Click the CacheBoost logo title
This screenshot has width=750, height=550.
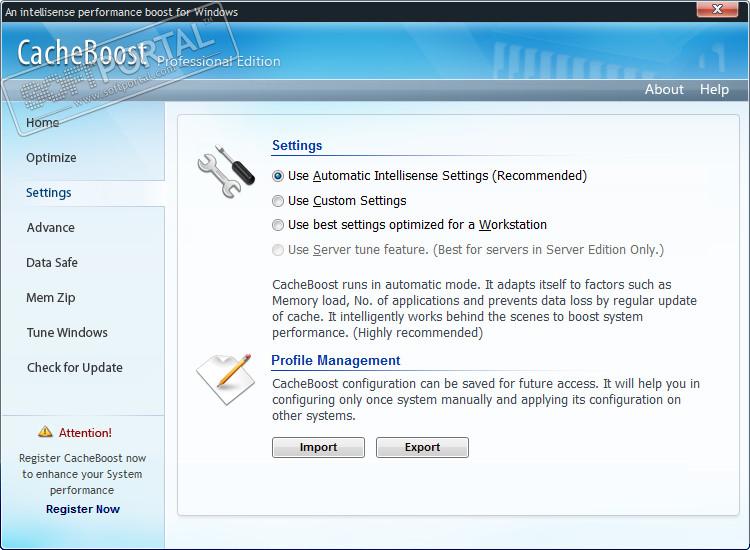83,53
